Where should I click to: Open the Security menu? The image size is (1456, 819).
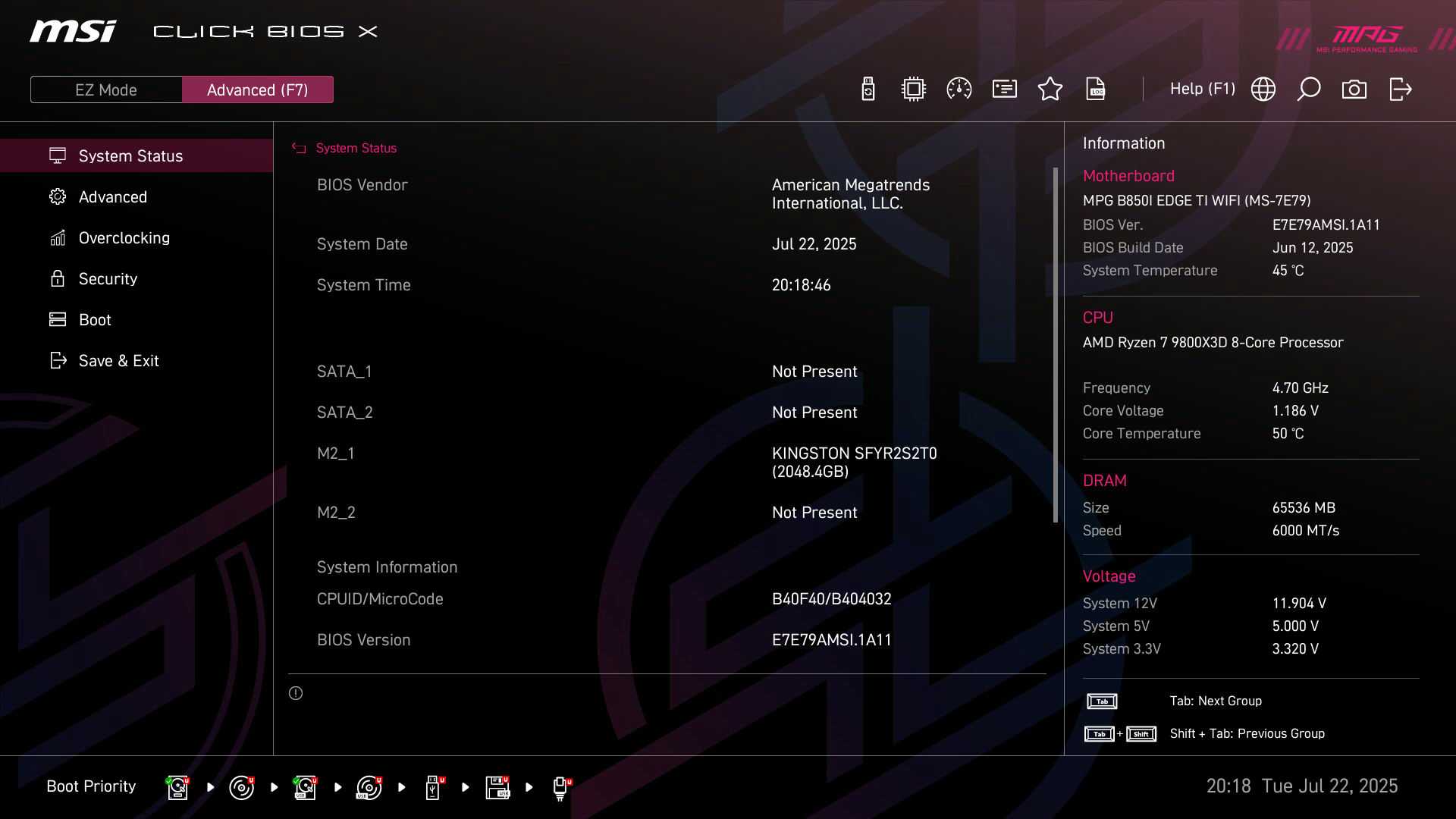pyautogui.click(x=108, y=279)
